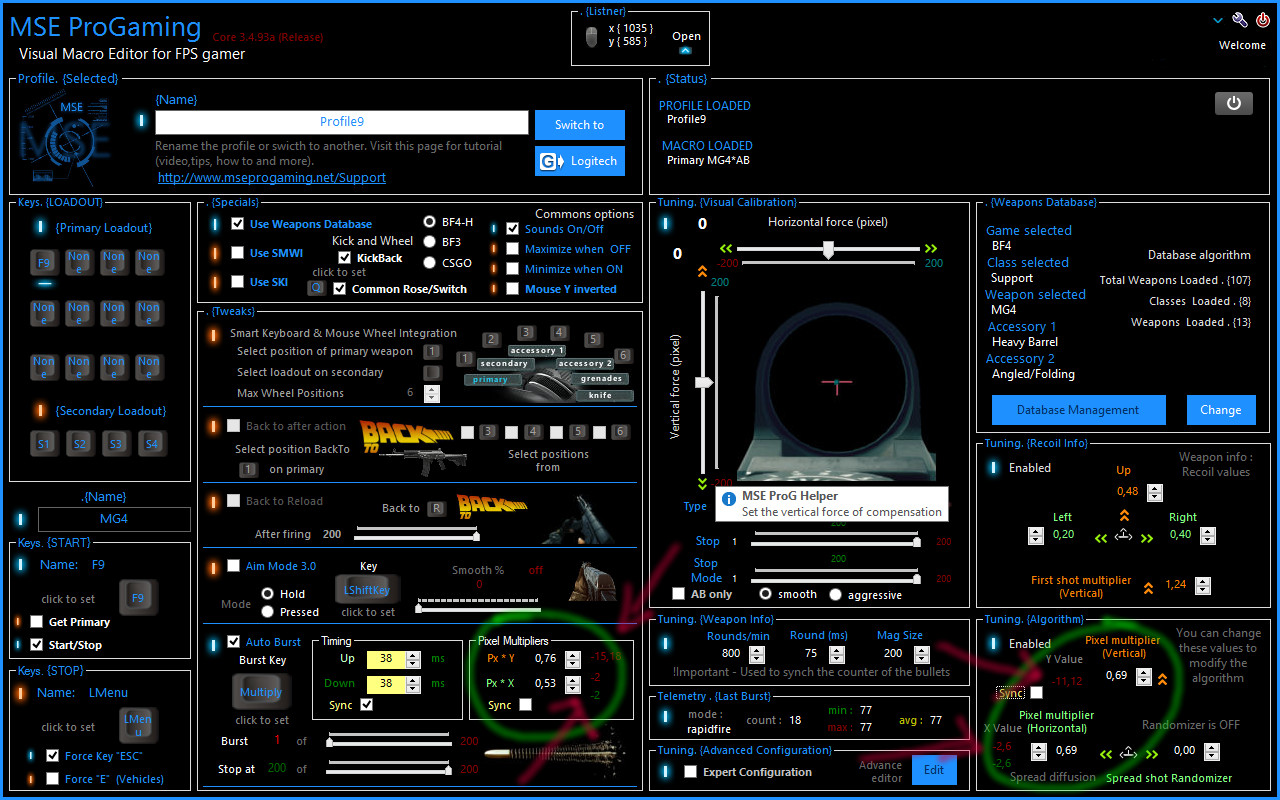
Task: Click the Mag Size value 200
Action: [x=892, y=653]
